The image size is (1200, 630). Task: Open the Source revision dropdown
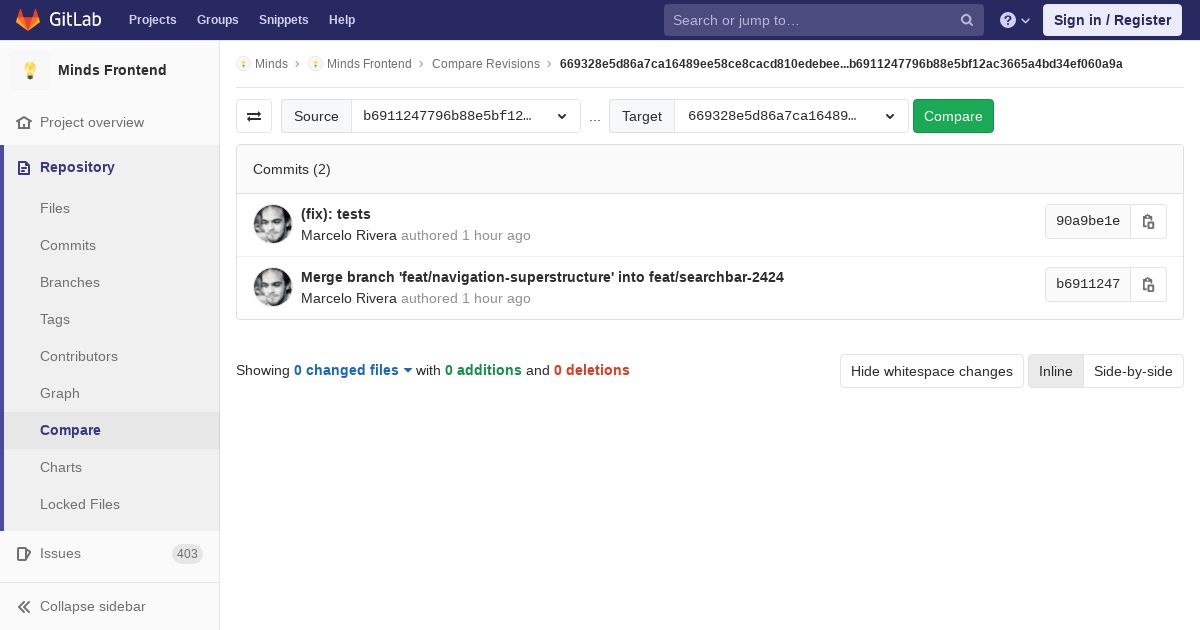(465, 116)
